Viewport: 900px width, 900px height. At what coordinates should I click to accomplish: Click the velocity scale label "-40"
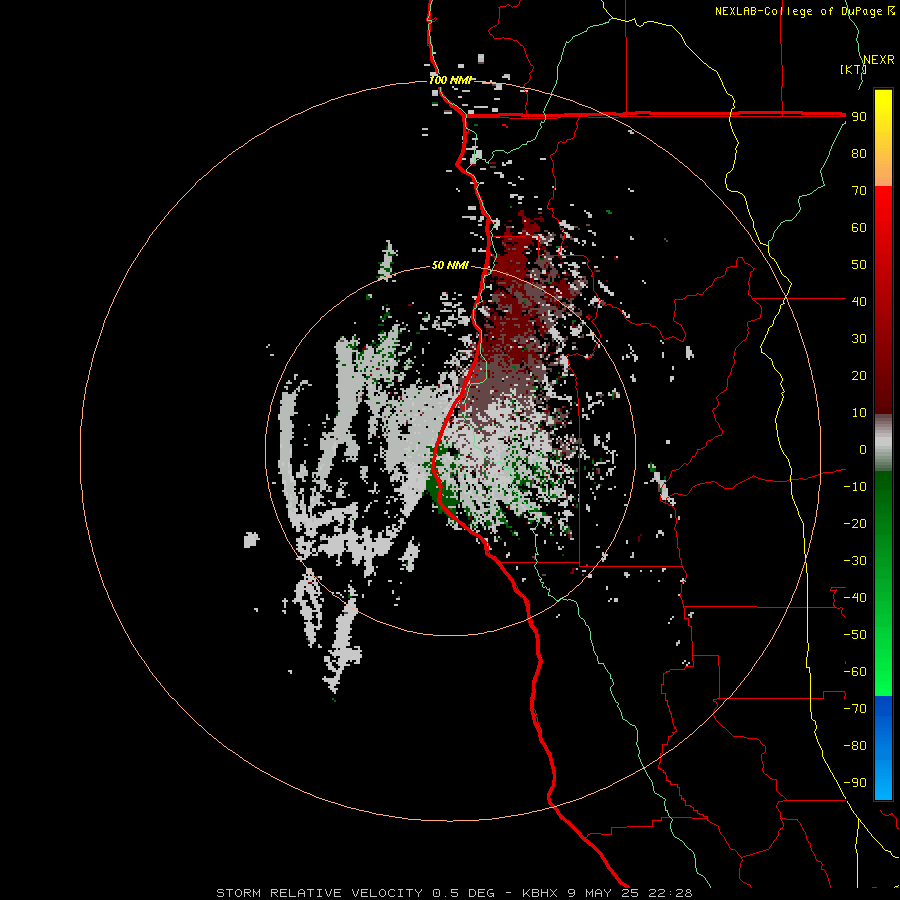coord(855,598)
